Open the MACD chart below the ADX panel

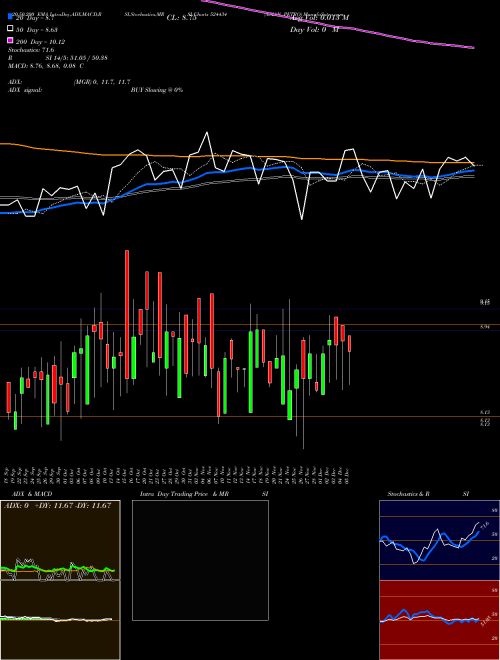point(60,620)
